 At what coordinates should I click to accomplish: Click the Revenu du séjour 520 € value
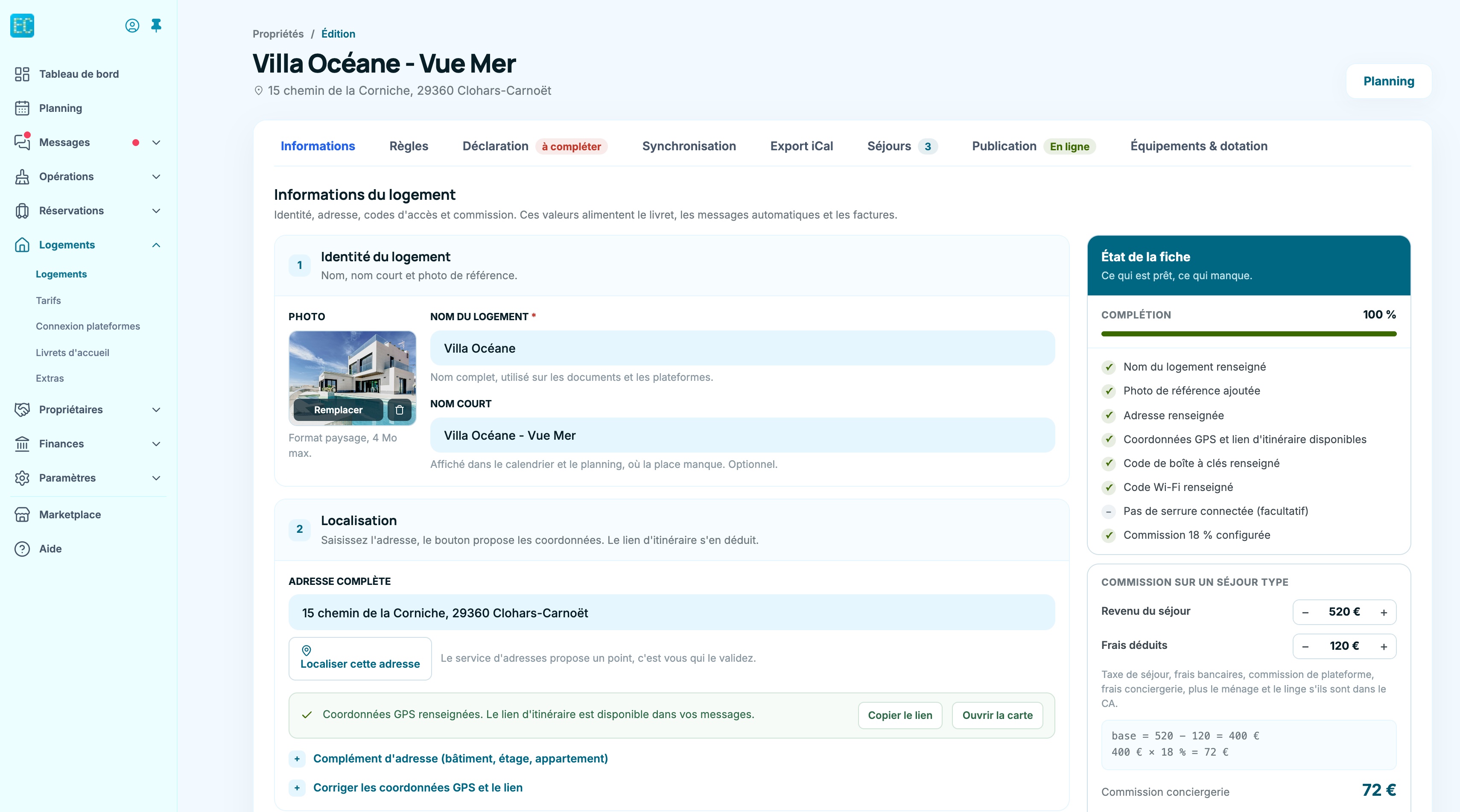1344,612
